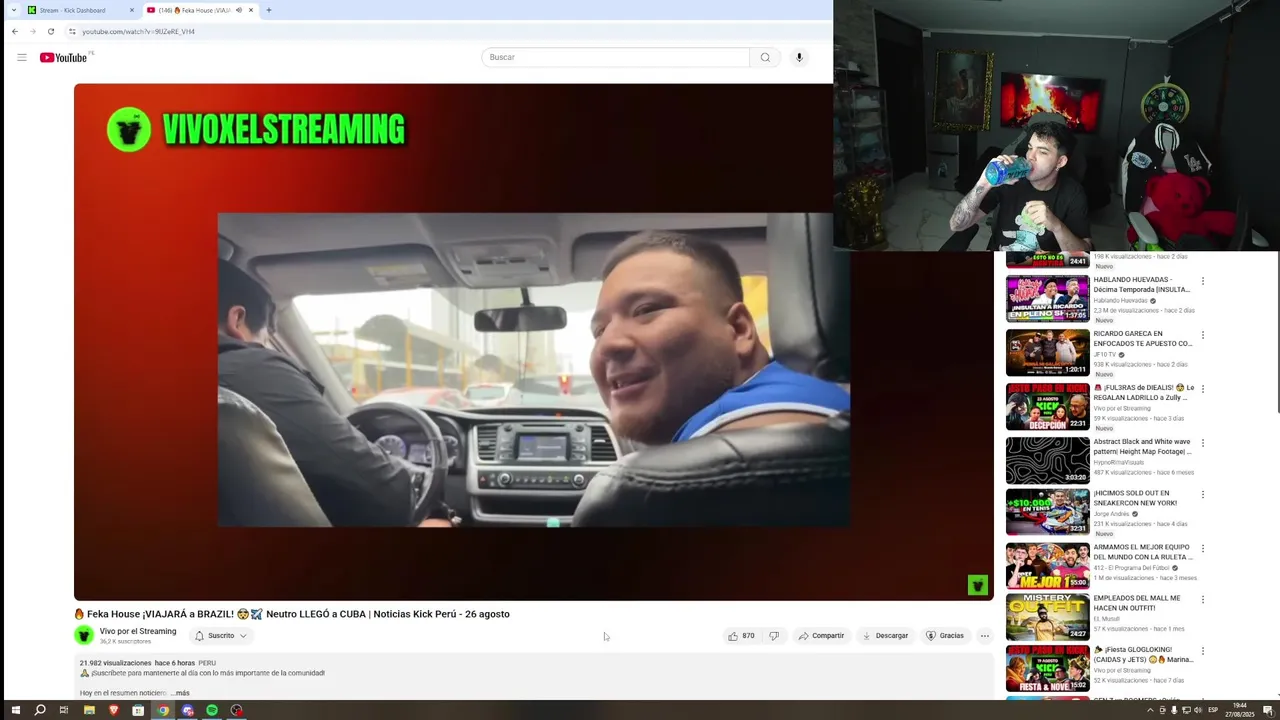
Task: Open the HABLANDO HUEVADAS video thumbnail
Action: [1047, 298]
